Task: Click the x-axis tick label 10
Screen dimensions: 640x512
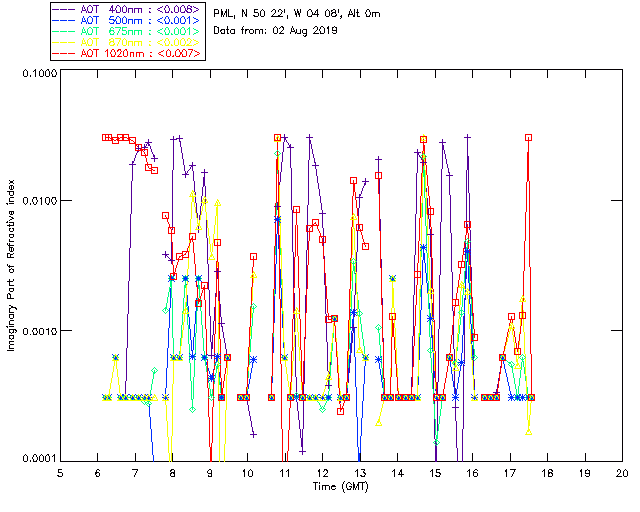Action: tap(247, 473)
